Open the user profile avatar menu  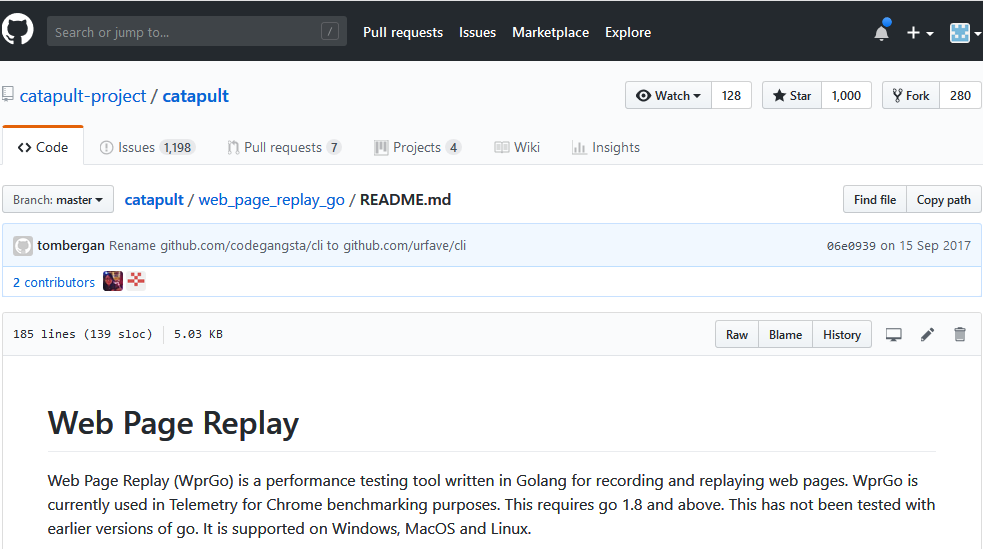tap(965, 33)
